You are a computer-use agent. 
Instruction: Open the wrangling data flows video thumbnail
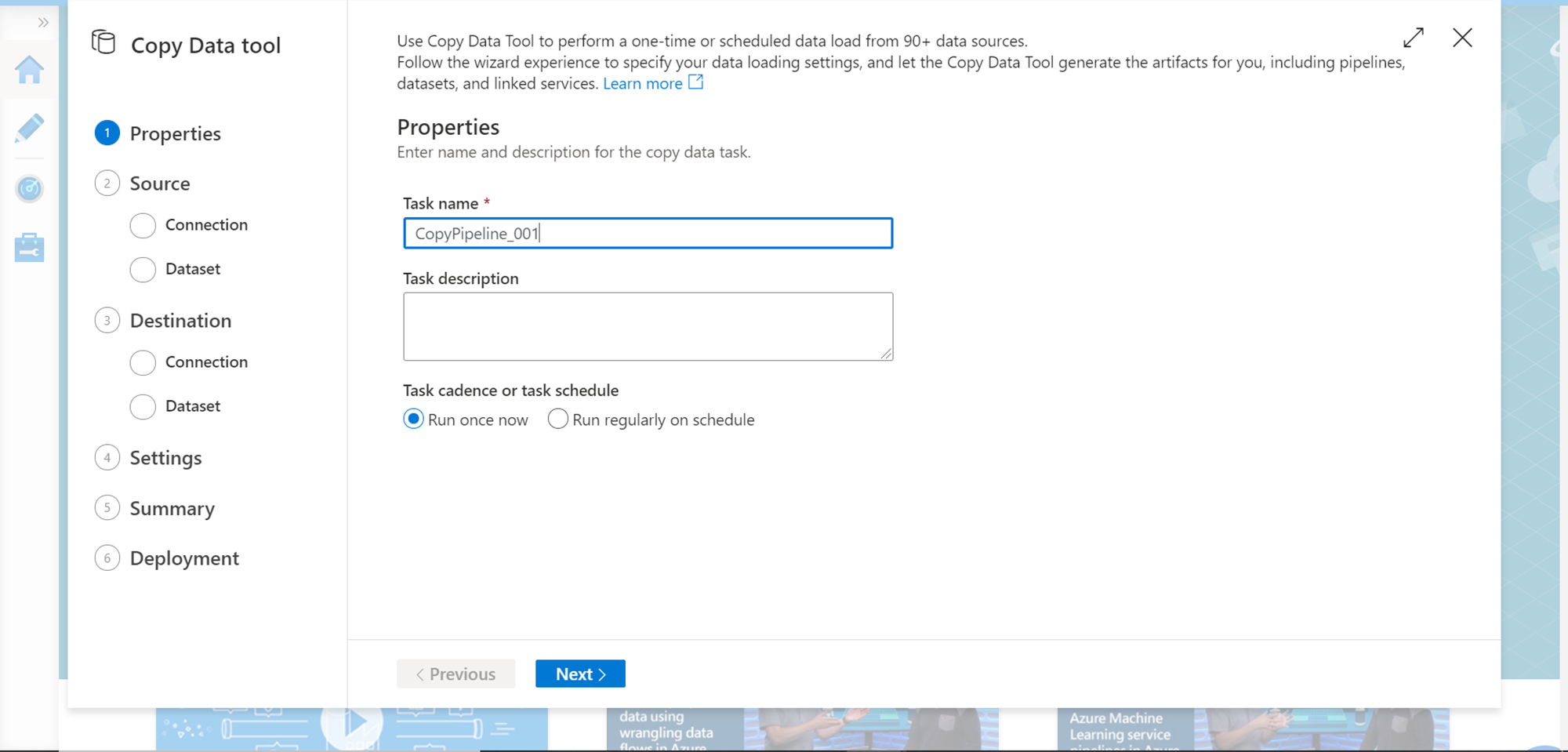pos(802,729)
